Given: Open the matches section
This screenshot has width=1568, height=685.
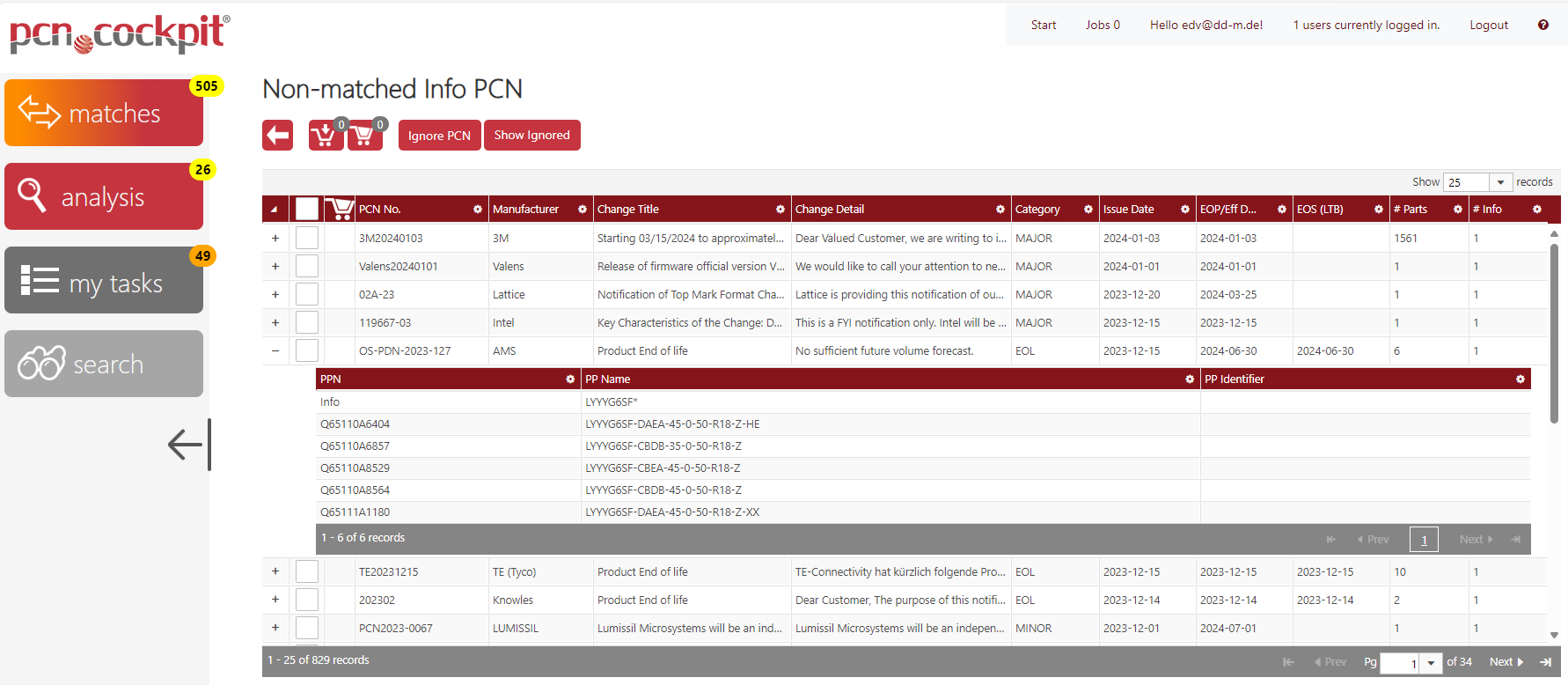Looking at the screenshot, I should tap(104, 113).
